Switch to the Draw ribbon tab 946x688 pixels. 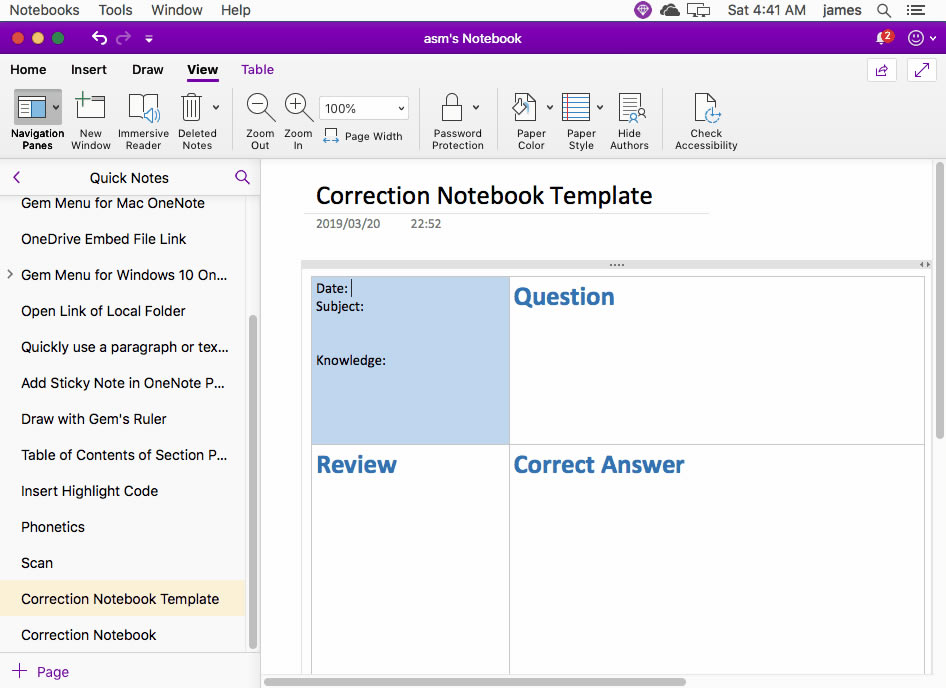(147, 70)
